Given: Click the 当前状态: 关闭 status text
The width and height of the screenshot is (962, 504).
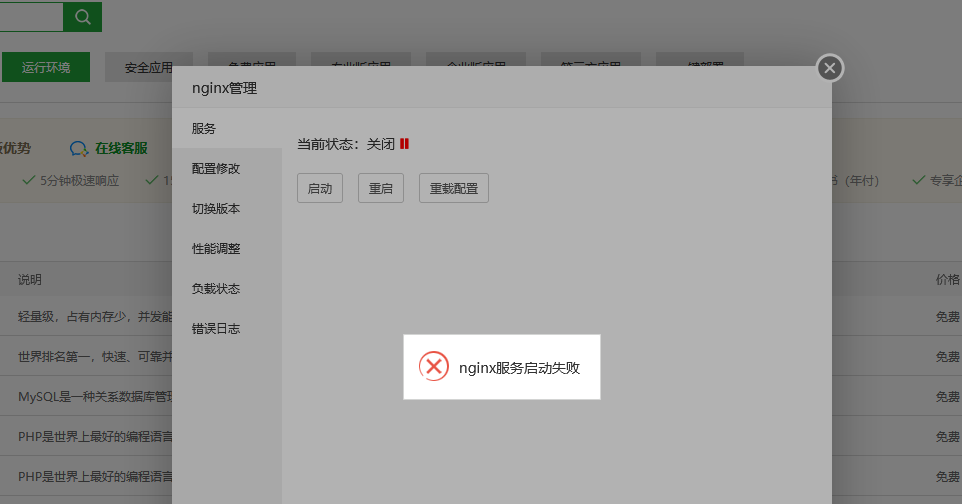Looking at the screenshot, I should (x=346, y=144).
